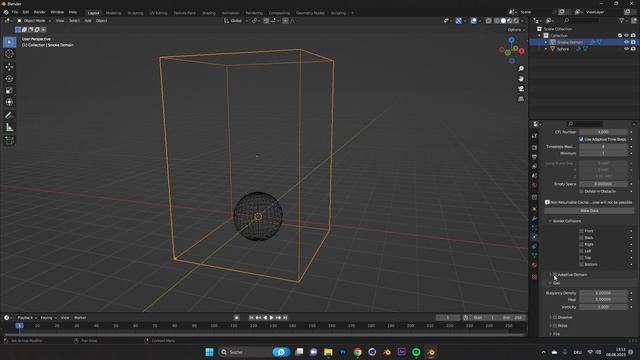Open the Tool properties tab
This screenshot has height=360, width=640.
tap(534, 136)
